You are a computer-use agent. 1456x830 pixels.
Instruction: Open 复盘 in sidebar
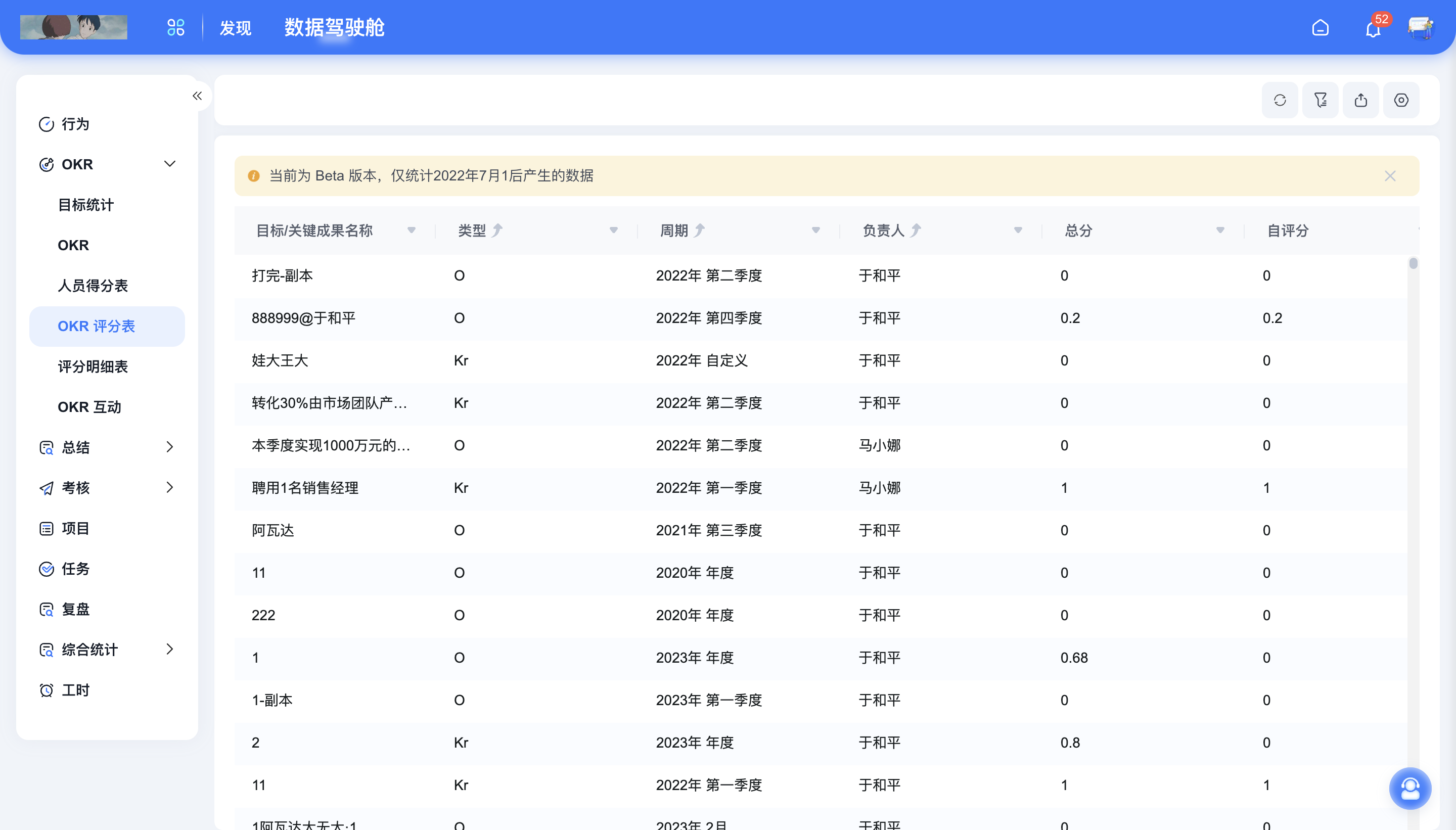tap(107, 610)
